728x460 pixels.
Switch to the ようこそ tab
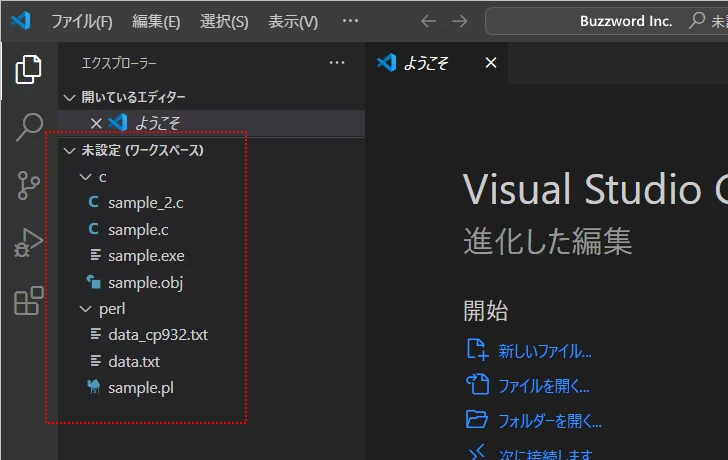click(436, 63)
